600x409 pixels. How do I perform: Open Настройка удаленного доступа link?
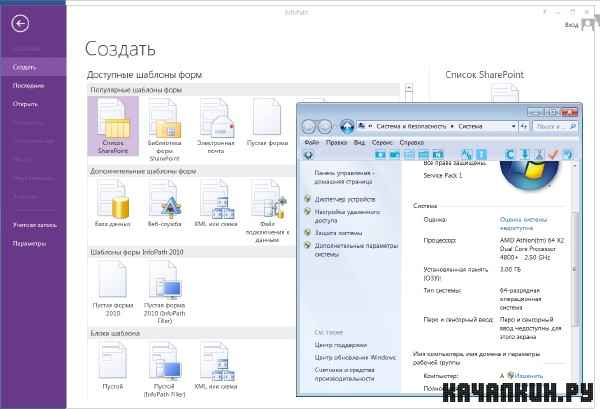347,216
